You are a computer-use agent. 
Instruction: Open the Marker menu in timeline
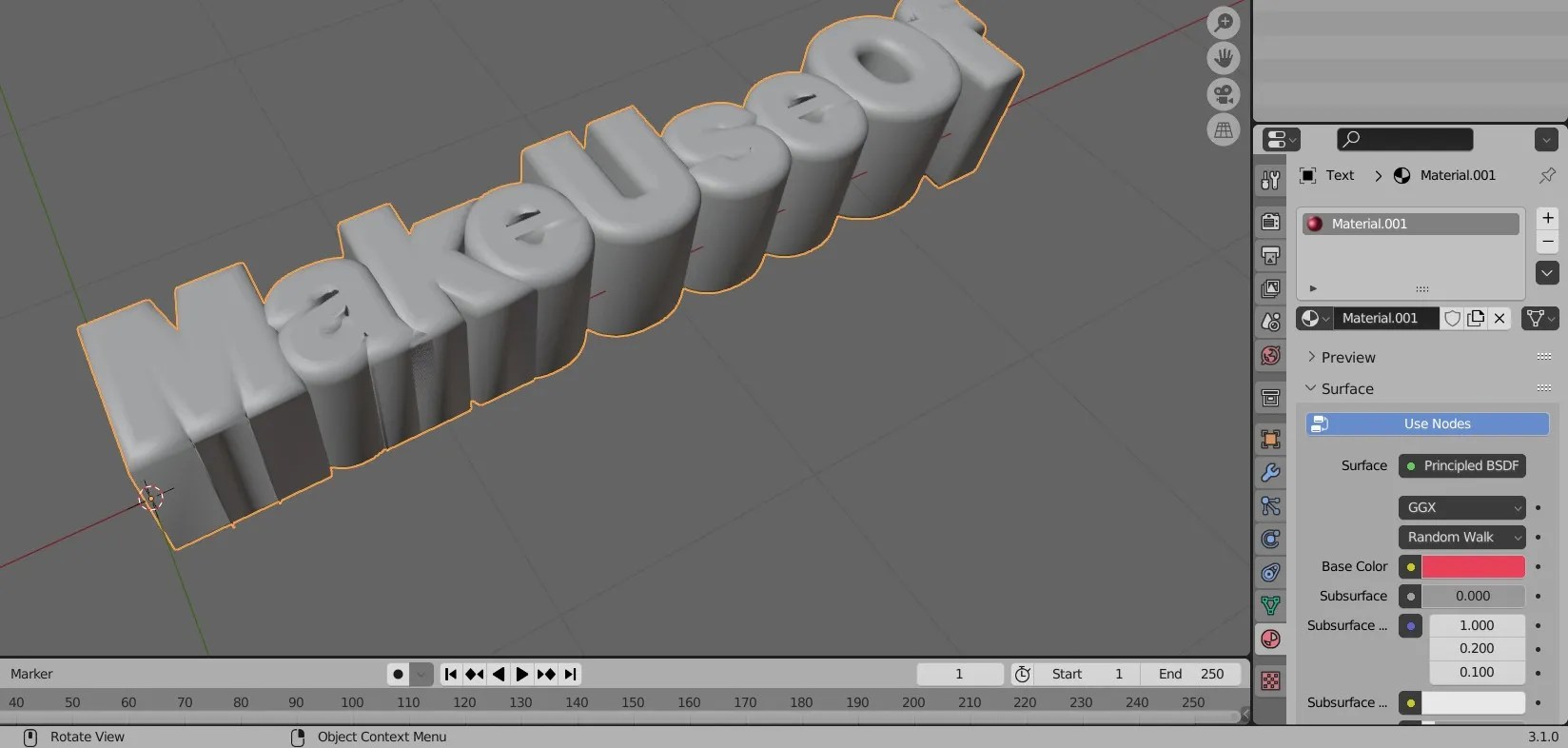(x=31, y=674)
